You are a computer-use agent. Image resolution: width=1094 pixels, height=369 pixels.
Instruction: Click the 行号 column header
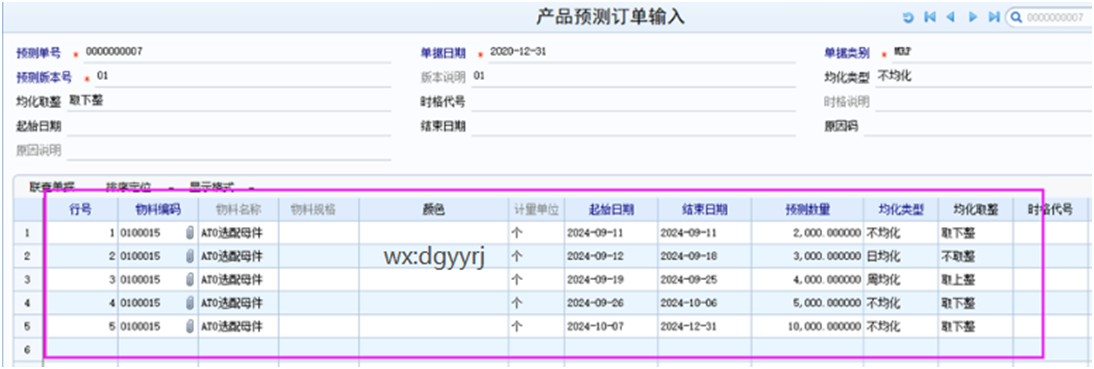pyautogui.click(x=80, y=209)
